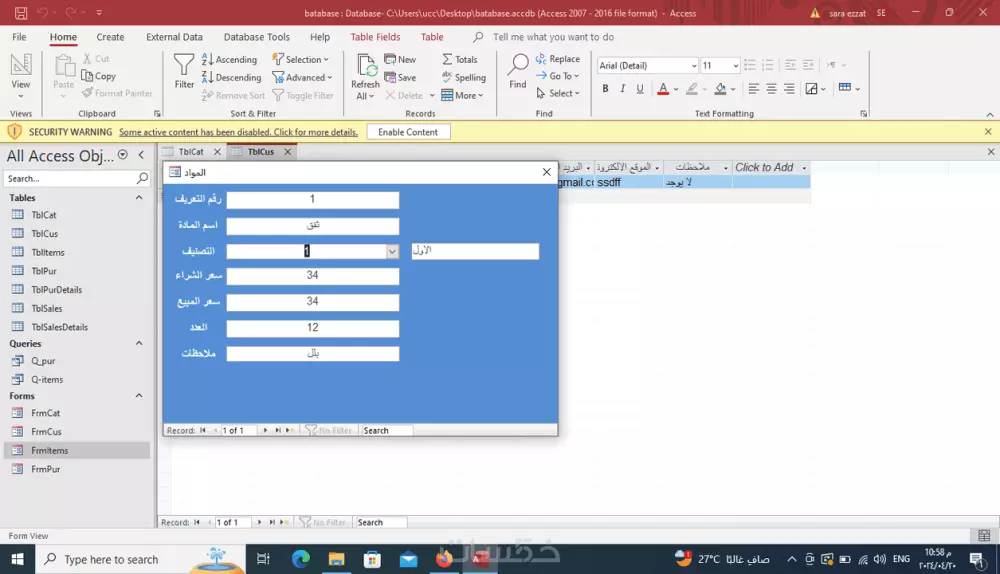Open the font color picker arrow
Screen dimensions: 1000x574
pyautogui.click(x=676, y=89)
